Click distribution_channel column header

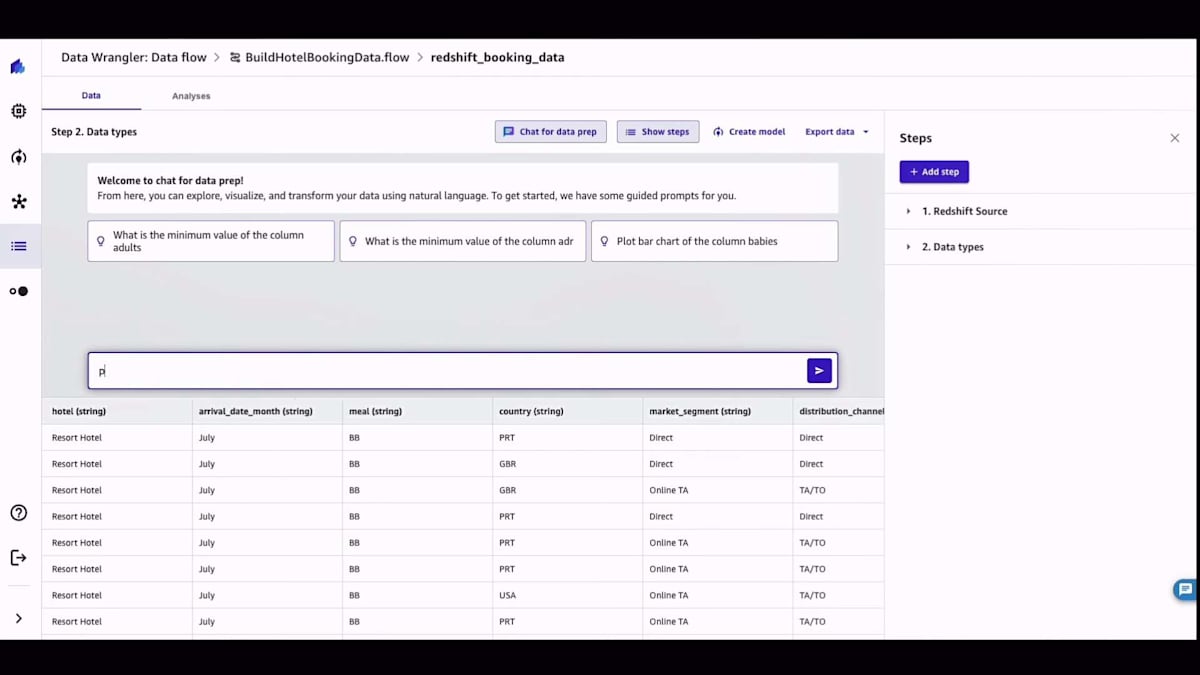(839, 411)
